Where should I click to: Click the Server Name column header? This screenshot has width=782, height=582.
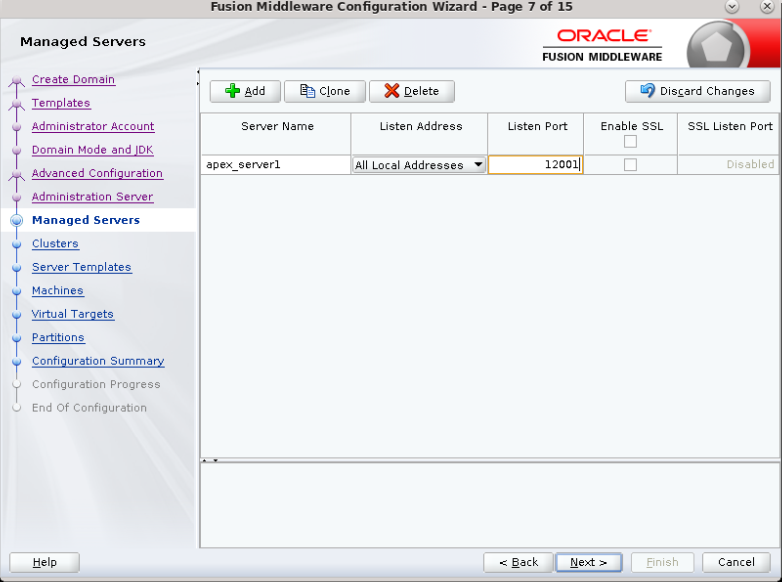(276, 134)
